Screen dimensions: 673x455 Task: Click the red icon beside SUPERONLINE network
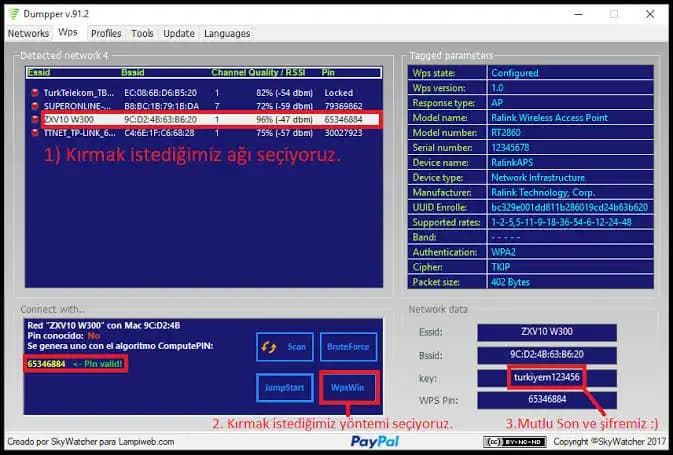pyautogui.click(x=36, y=105)
